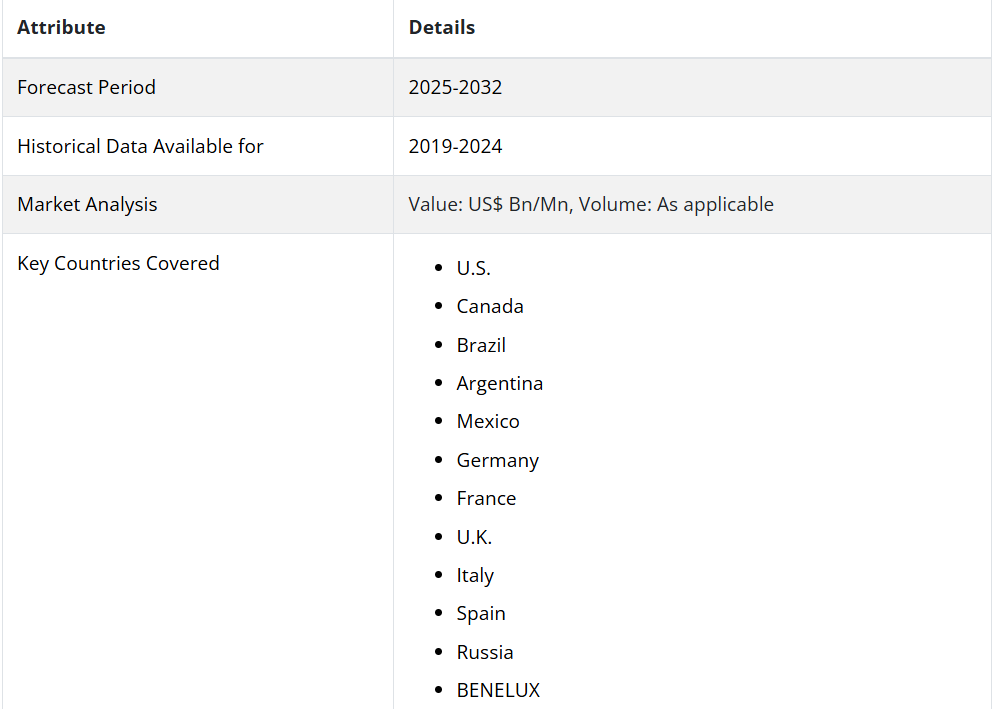Select Brazil in the country list

coord(481,345)
